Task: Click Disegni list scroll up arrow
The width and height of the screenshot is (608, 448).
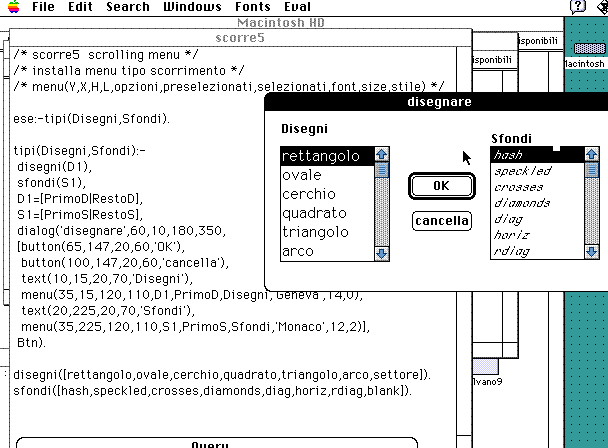Action: 382,154
